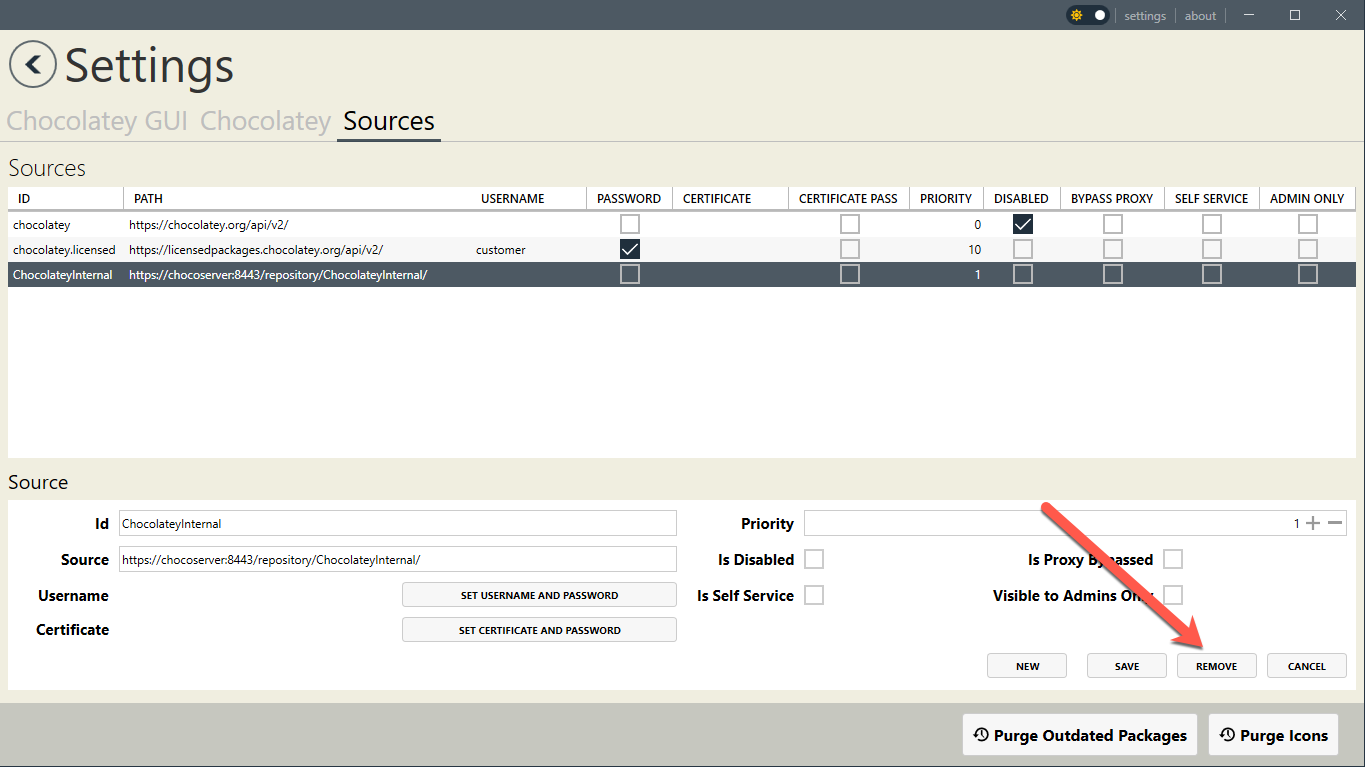Check the Is Self Service checkbox
Image resolution: width=1365 pixels, height=767 pixels.
coord(814,595)
